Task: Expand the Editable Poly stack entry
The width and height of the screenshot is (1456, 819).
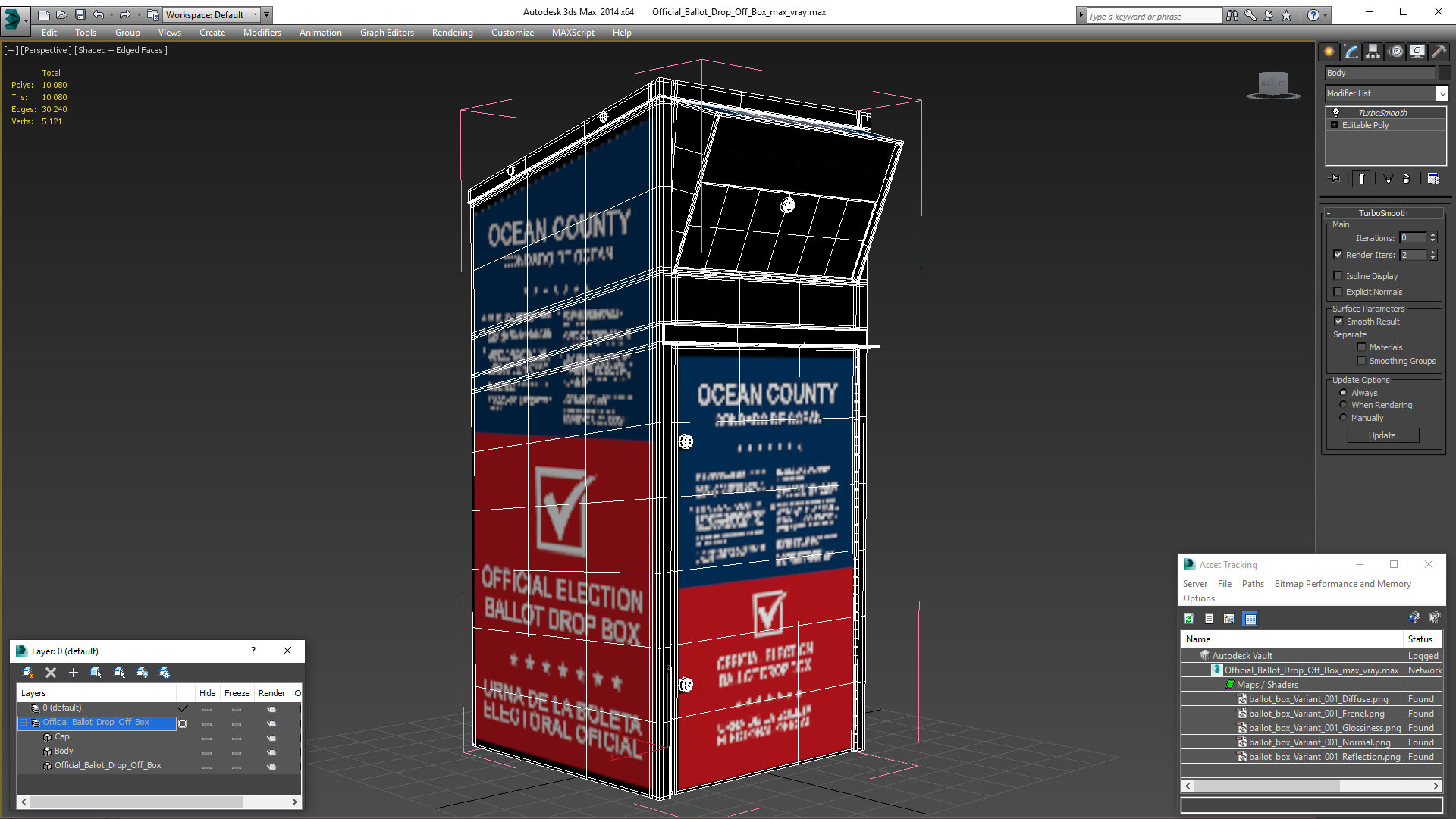Action: click(1334, 125)
